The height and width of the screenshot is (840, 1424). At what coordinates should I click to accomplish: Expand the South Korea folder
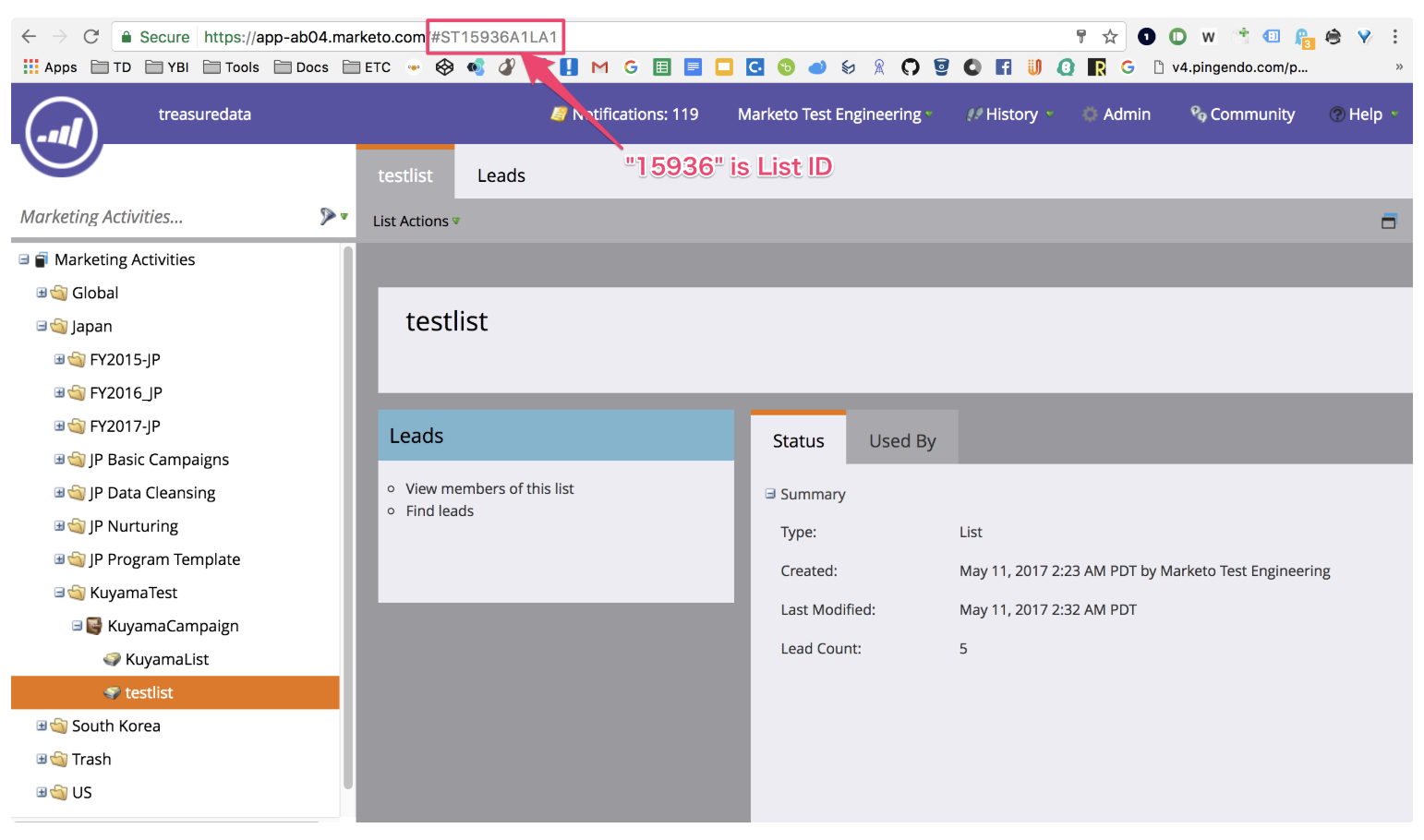coord(42,726)
